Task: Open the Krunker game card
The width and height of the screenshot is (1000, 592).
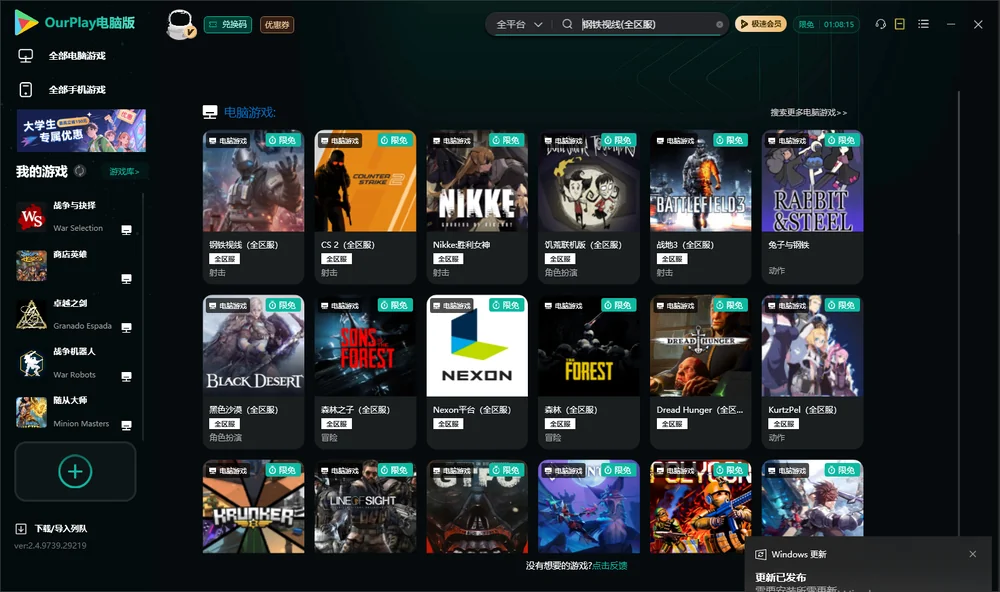Action: pos(253,507)
